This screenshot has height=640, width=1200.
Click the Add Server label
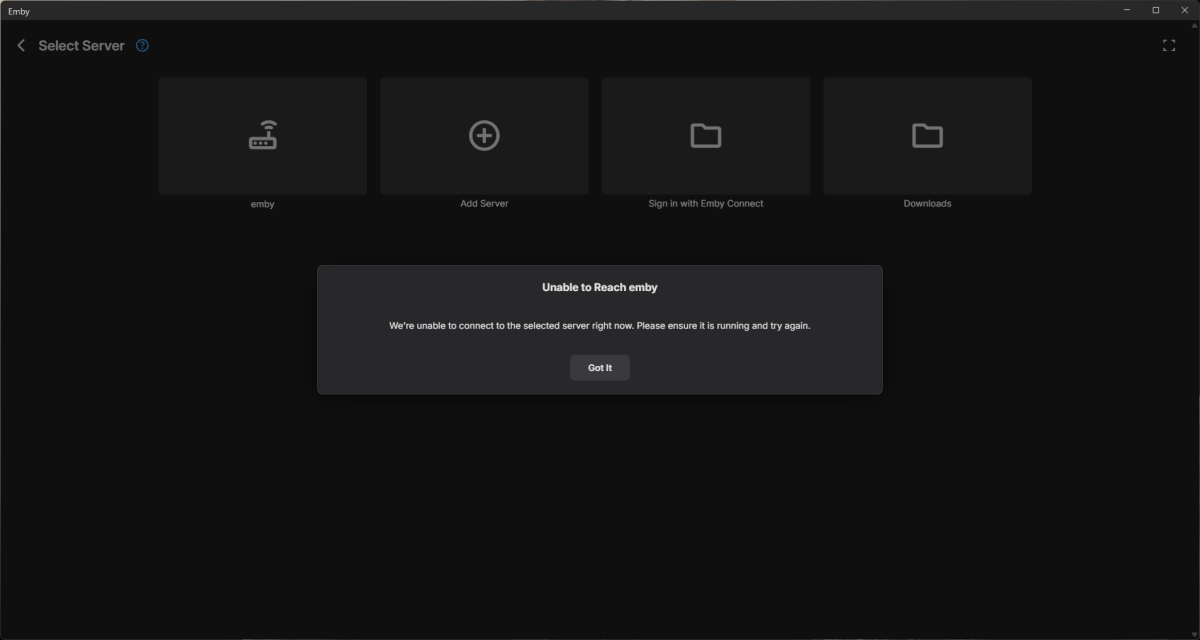pos(484,203)
